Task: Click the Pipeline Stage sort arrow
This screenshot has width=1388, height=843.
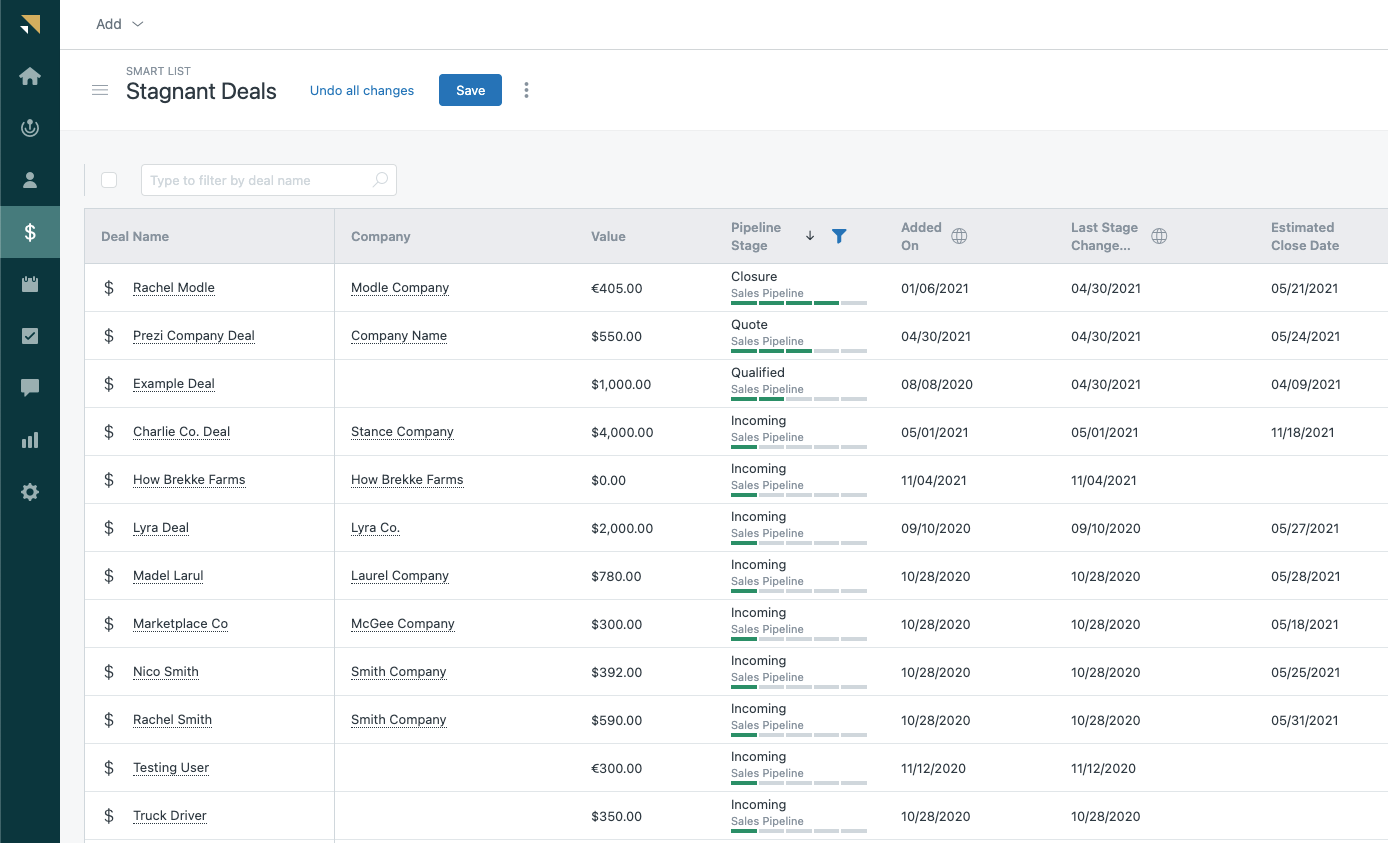Action: (x=810, y=236)
